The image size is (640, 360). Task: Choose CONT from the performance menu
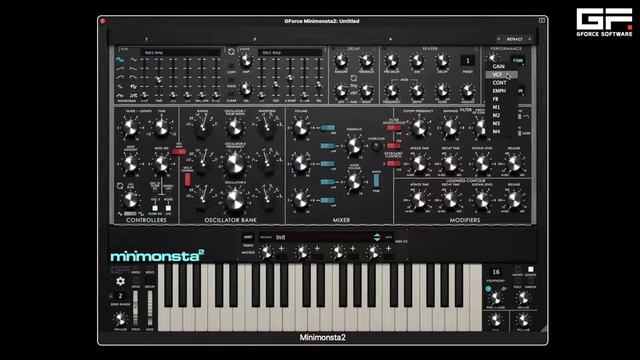(499, 82)
